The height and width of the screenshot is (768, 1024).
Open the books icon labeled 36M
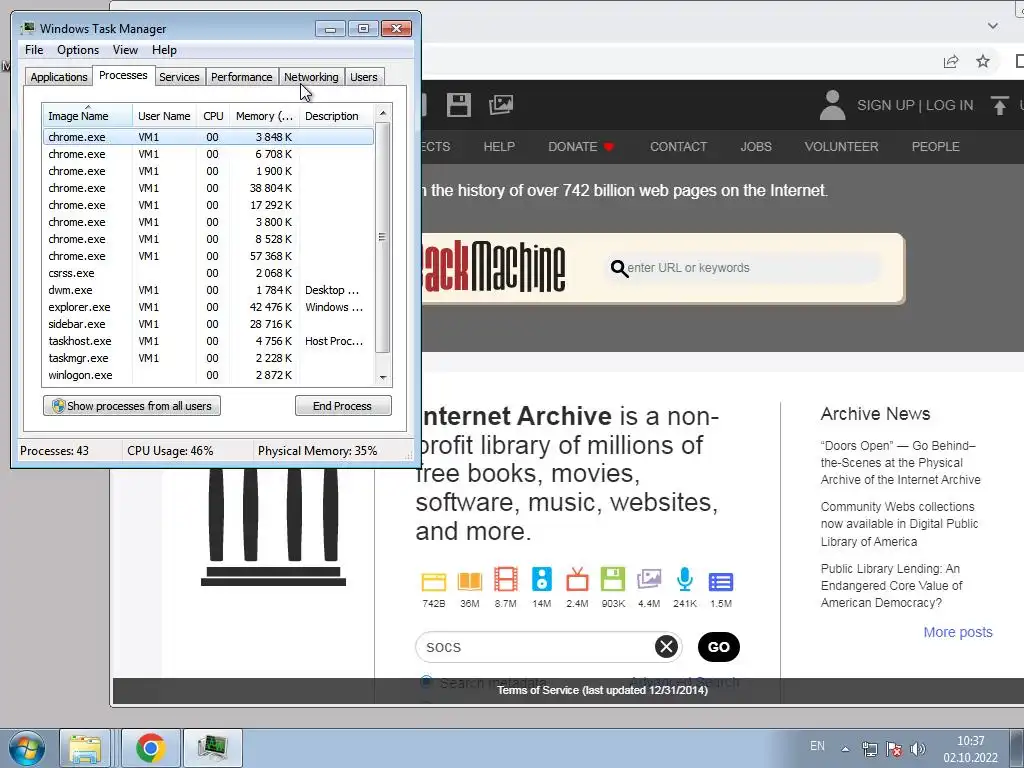coord(470,581)
